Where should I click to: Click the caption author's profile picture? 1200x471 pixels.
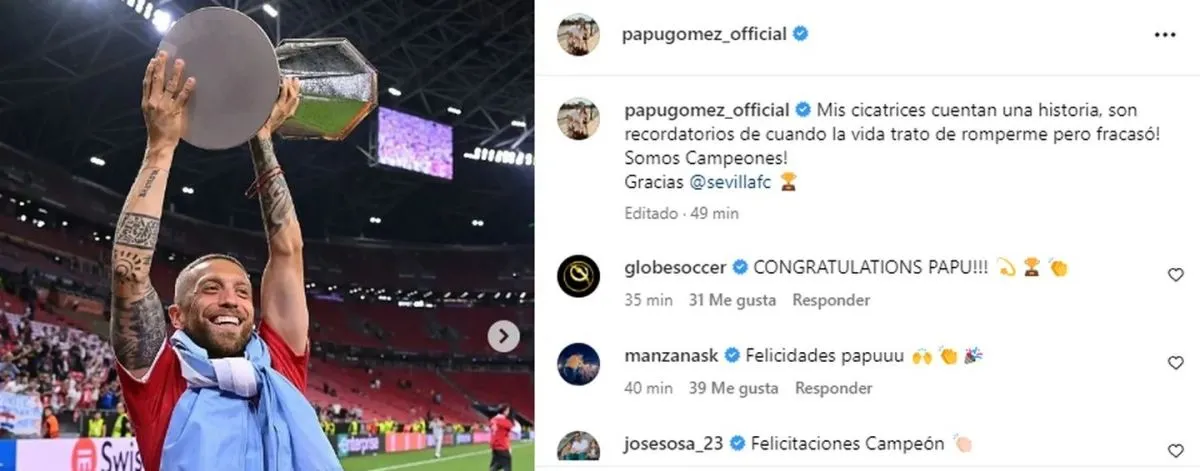click(578, 118)
